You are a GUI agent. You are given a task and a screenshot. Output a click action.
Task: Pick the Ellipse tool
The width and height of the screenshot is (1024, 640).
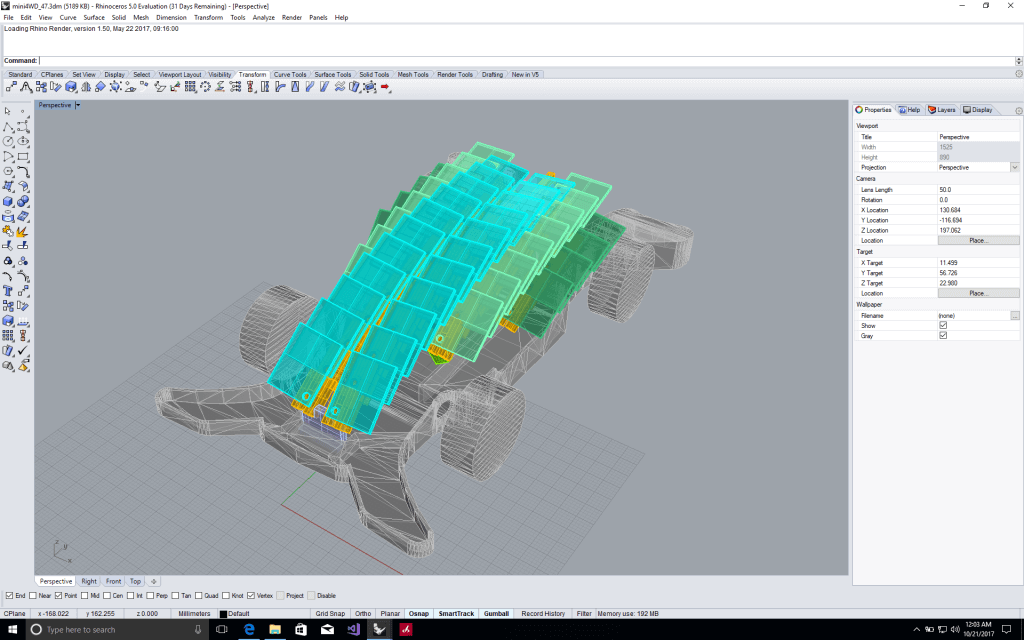pos(23,142)
